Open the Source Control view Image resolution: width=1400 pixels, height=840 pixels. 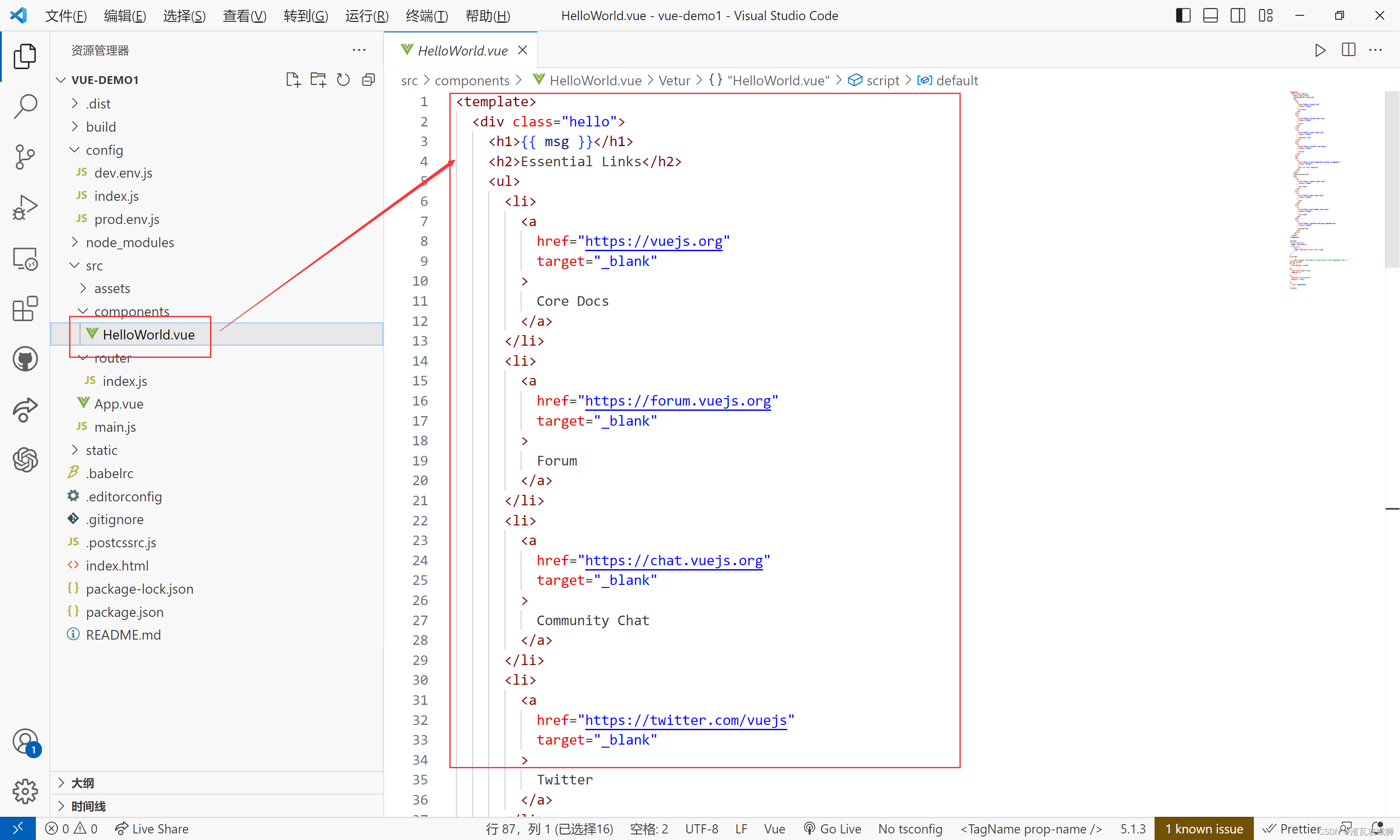click(x=25, y=157)
